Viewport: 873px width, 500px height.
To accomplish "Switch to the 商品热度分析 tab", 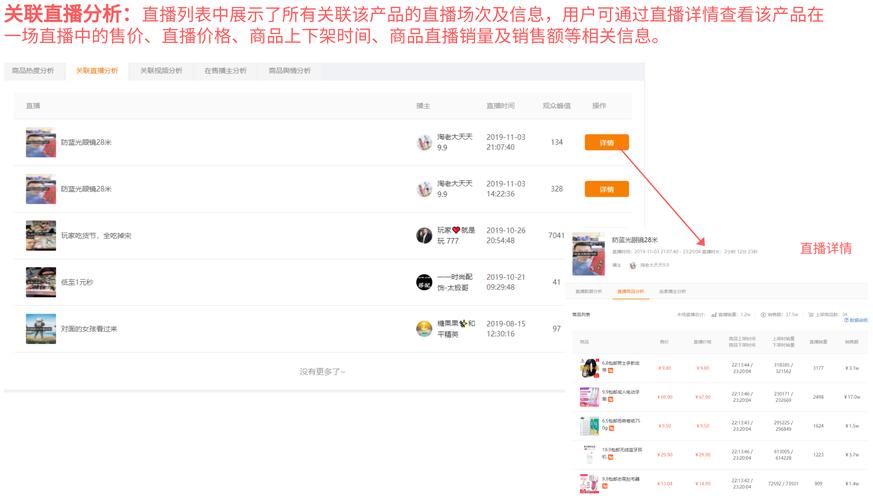I will 33,71.
